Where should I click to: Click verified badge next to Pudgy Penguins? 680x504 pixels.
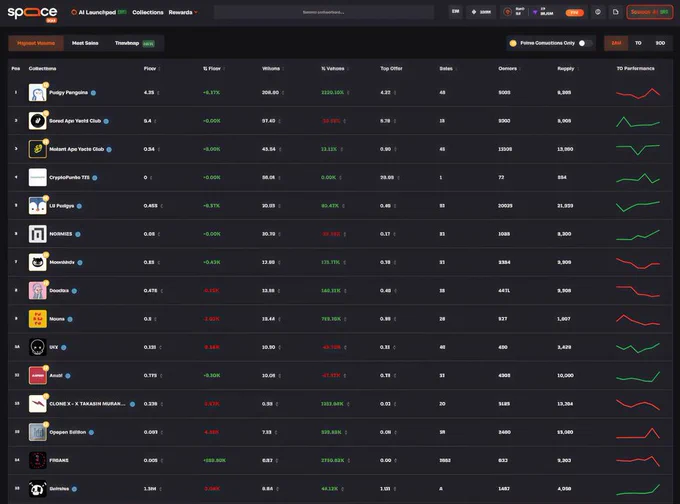pos(93,93)
